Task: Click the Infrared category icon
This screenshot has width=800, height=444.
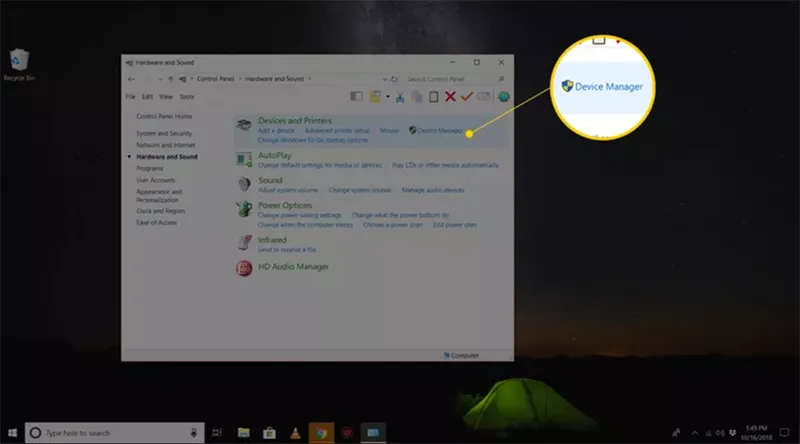Action: point(243,243)
